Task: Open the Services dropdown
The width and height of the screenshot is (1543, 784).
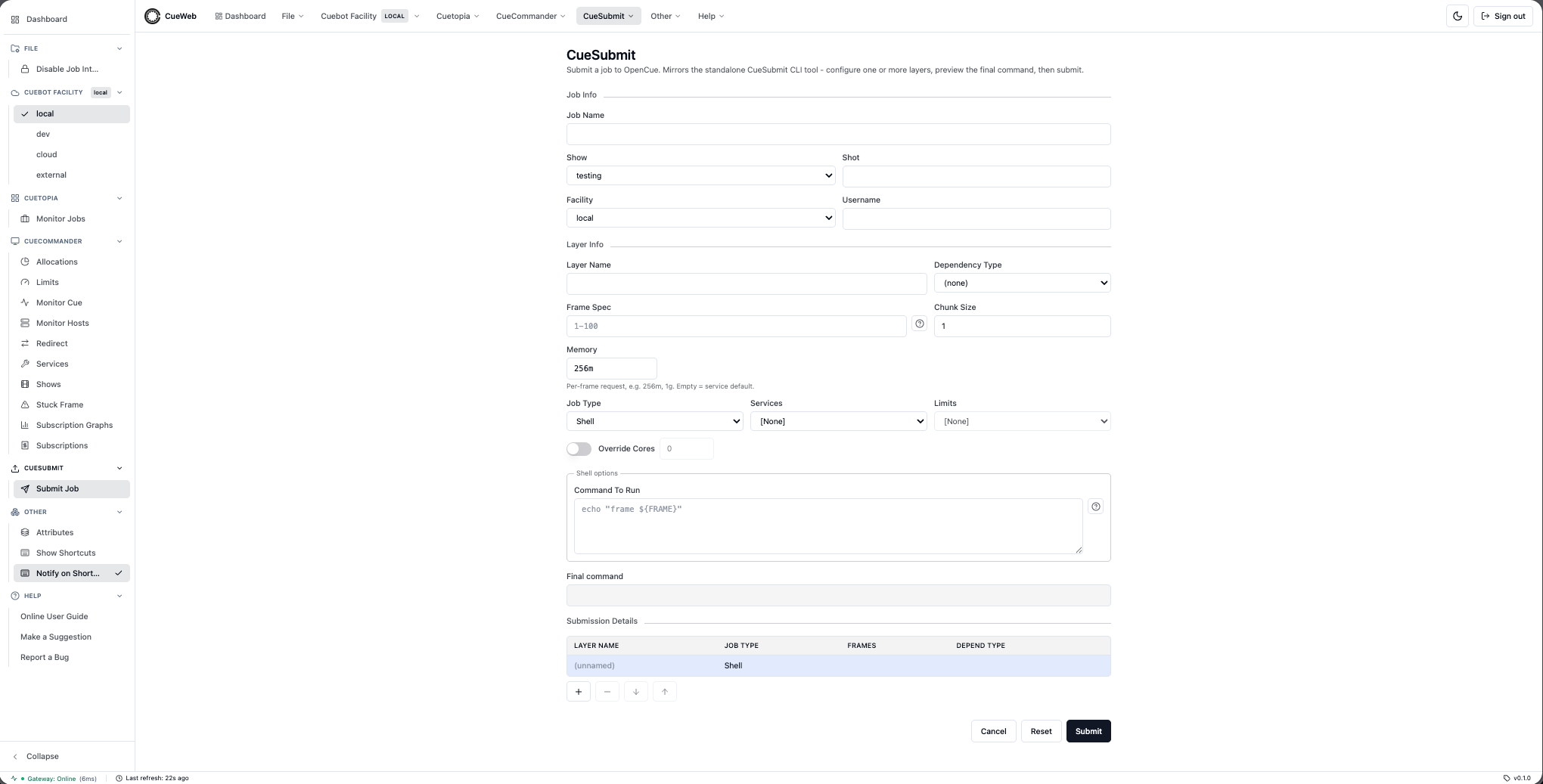Action: click(838, 421)
